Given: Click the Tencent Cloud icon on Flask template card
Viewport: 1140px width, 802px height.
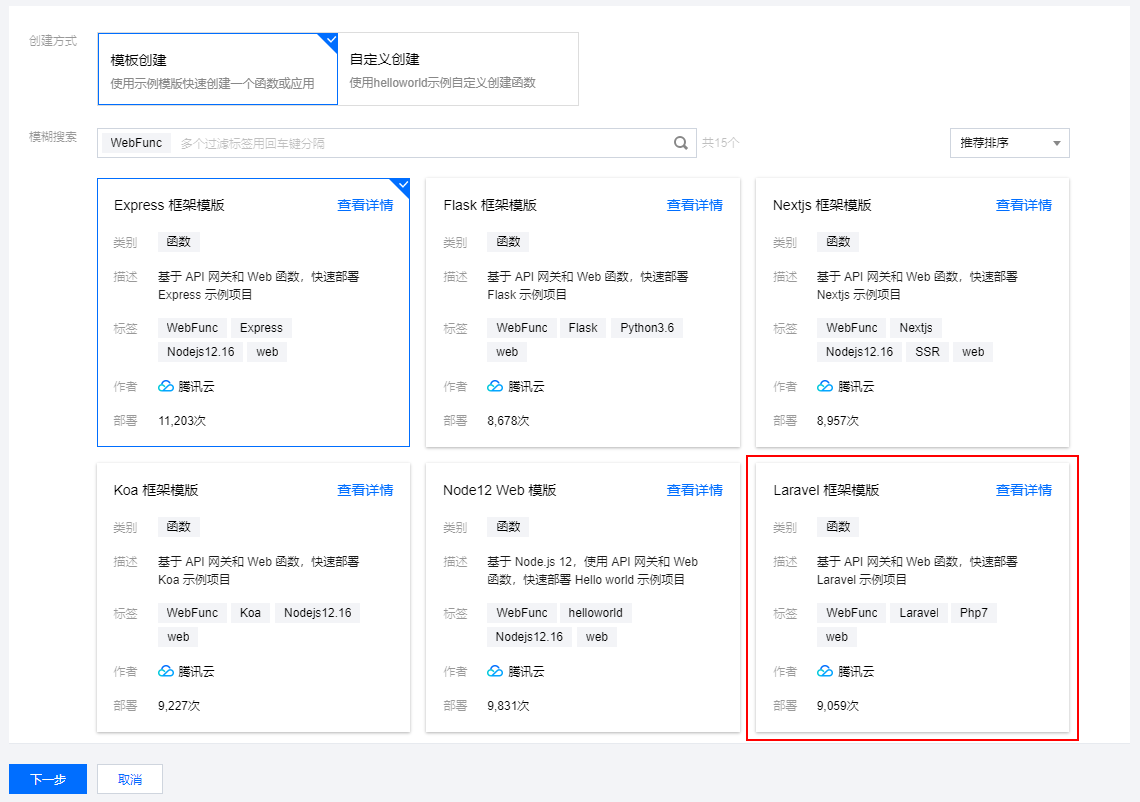Looking at the screenshot, I should pos(494,386).
